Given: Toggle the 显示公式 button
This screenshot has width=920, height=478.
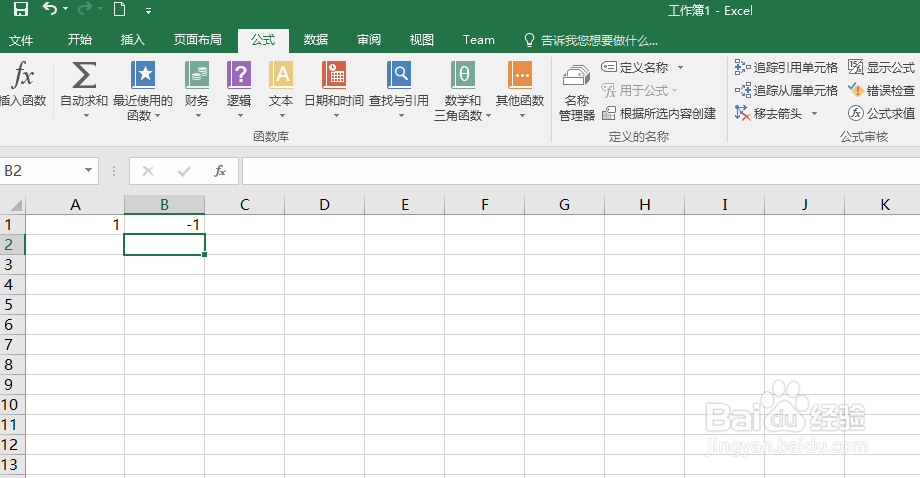Looking at the screenshot, I should tap(881, 67).
